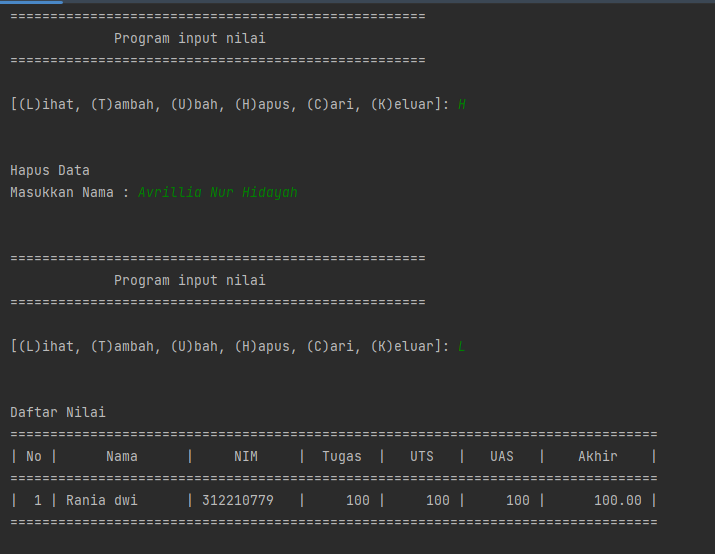The image size is (715, 554).
Task: Click "(H)apus" in the second menu prompt
Action: tap(265, 347)
